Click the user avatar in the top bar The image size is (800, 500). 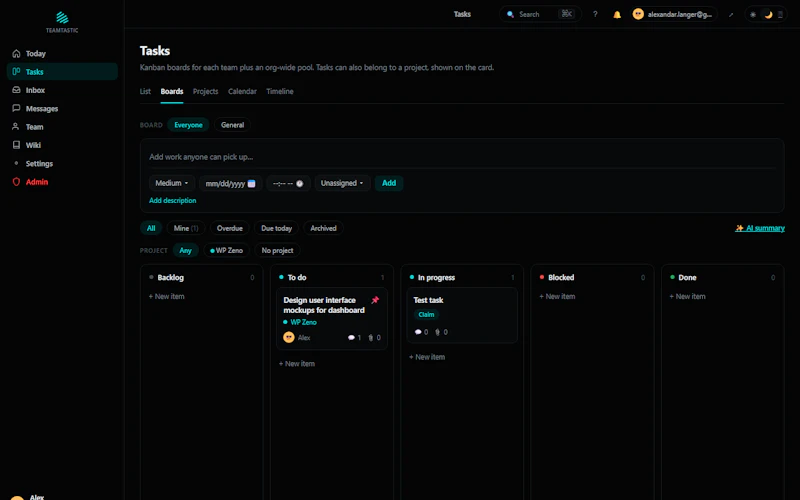(x=638, y=14)
